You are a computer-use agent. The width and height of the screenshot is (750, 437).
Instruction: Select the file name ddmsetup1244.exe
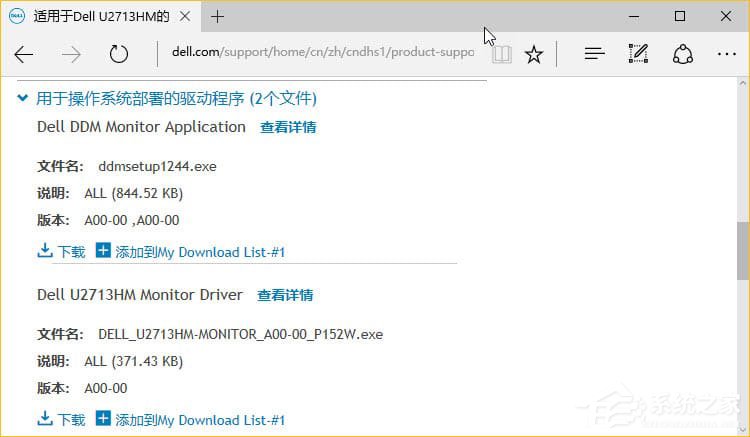[157, 166]
